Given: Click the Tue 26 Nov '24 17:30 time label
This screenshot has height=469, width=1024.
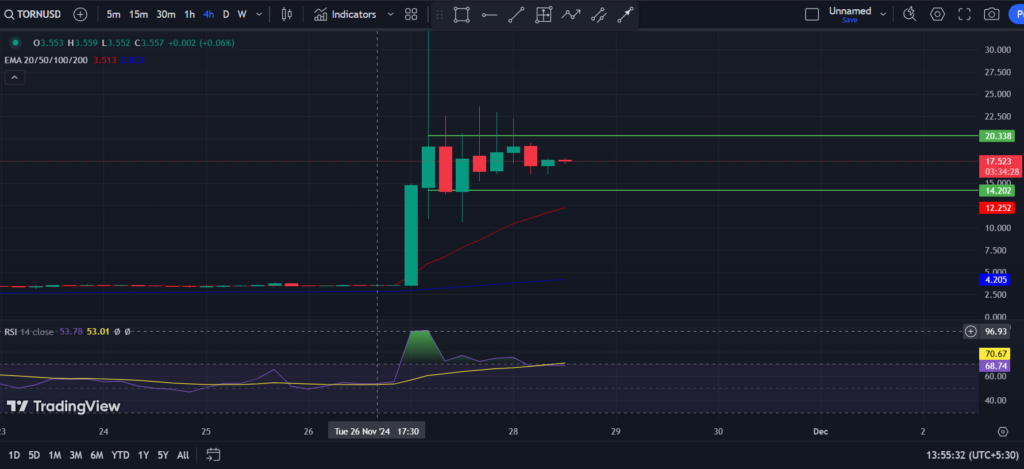Looking at the screenshot, I should 377,432.
